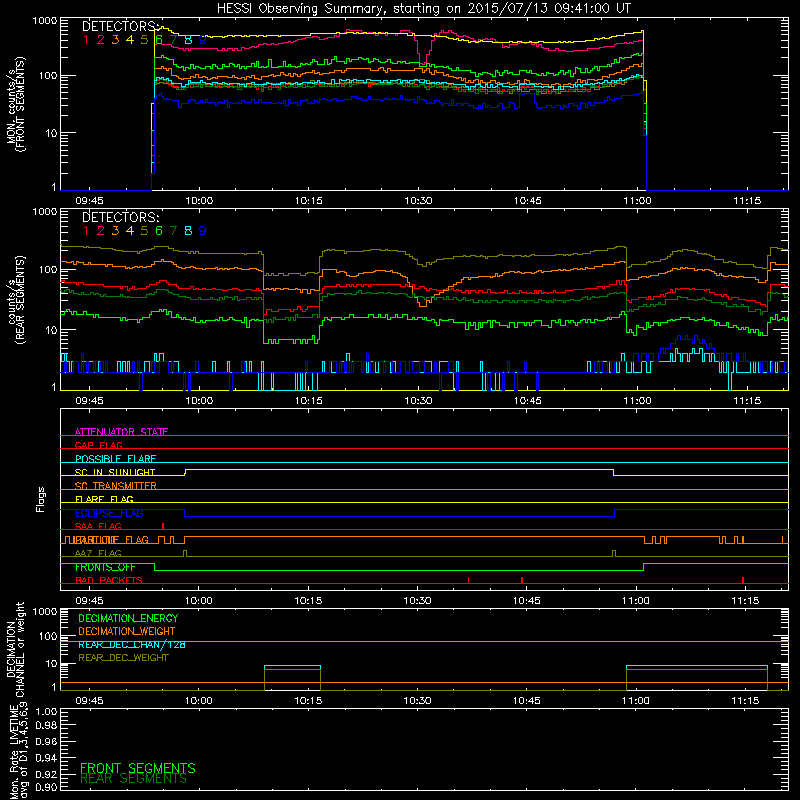800x800 pixels.
Task: Click the FRONT SEGMENTS livetime legend label
Action: click(x=138, y=768)
